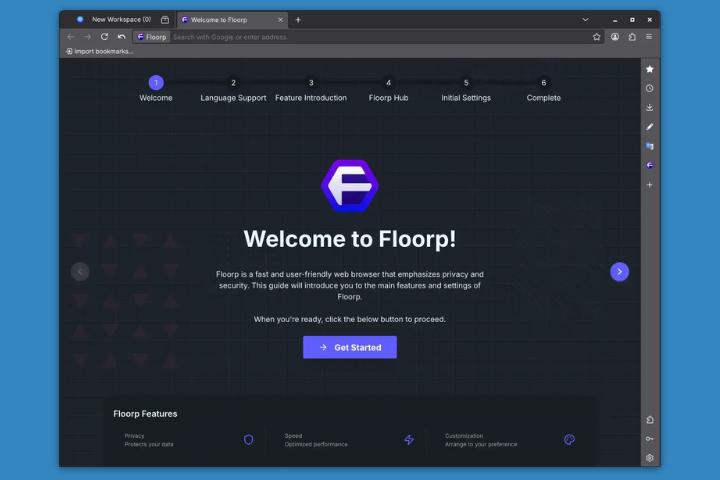Open the hamburger application menu

649,37
